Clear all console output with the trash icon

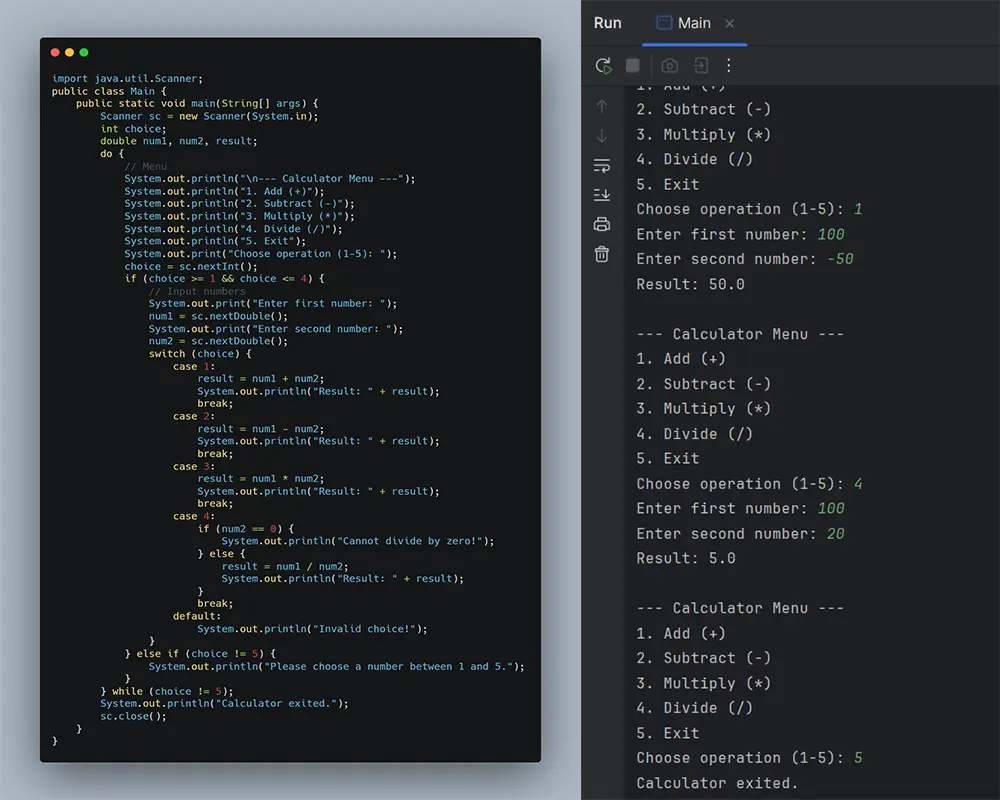coord(601,253)
